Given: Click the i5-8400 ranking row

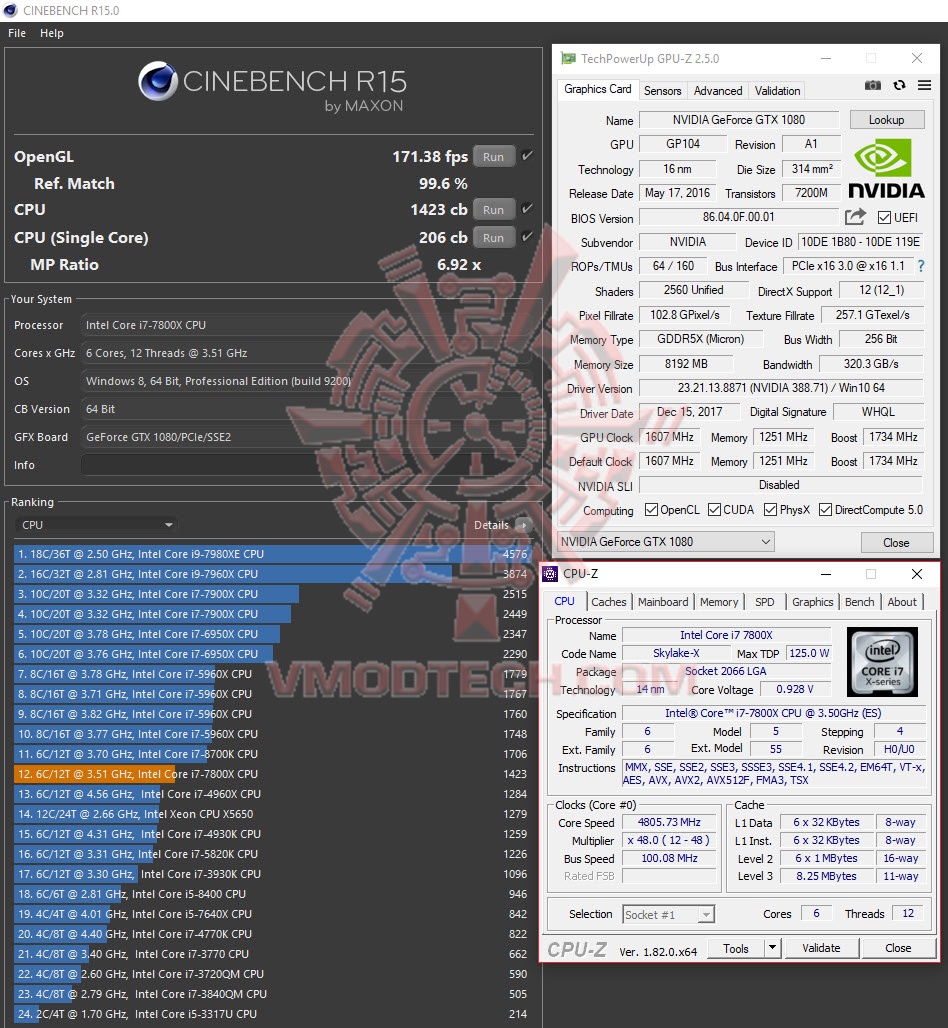Looking at the screenshot, I should click(x=271, y=894).
